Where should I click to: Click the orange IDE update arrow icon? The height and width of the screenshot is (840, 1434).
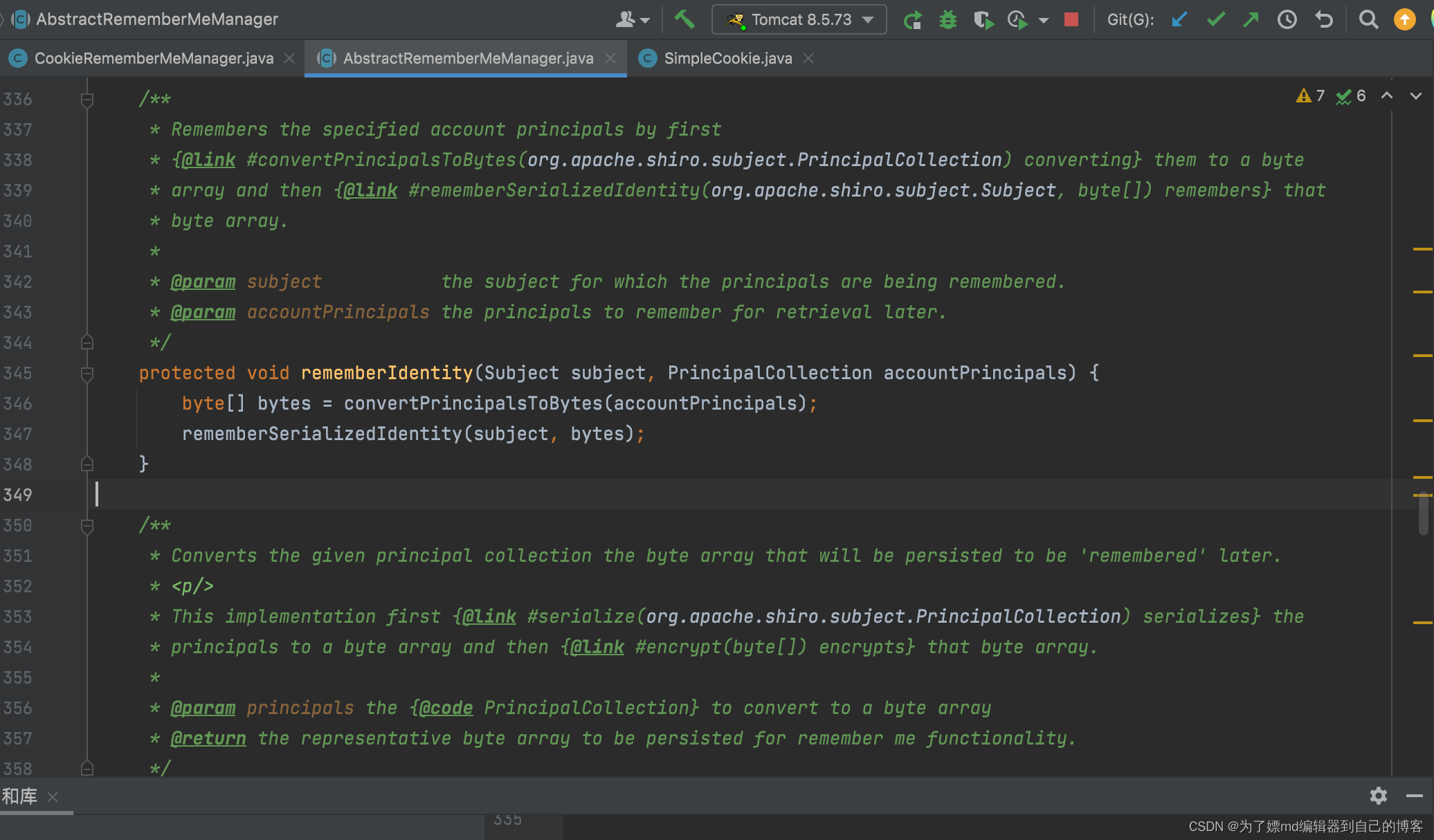click(1404, 19)
